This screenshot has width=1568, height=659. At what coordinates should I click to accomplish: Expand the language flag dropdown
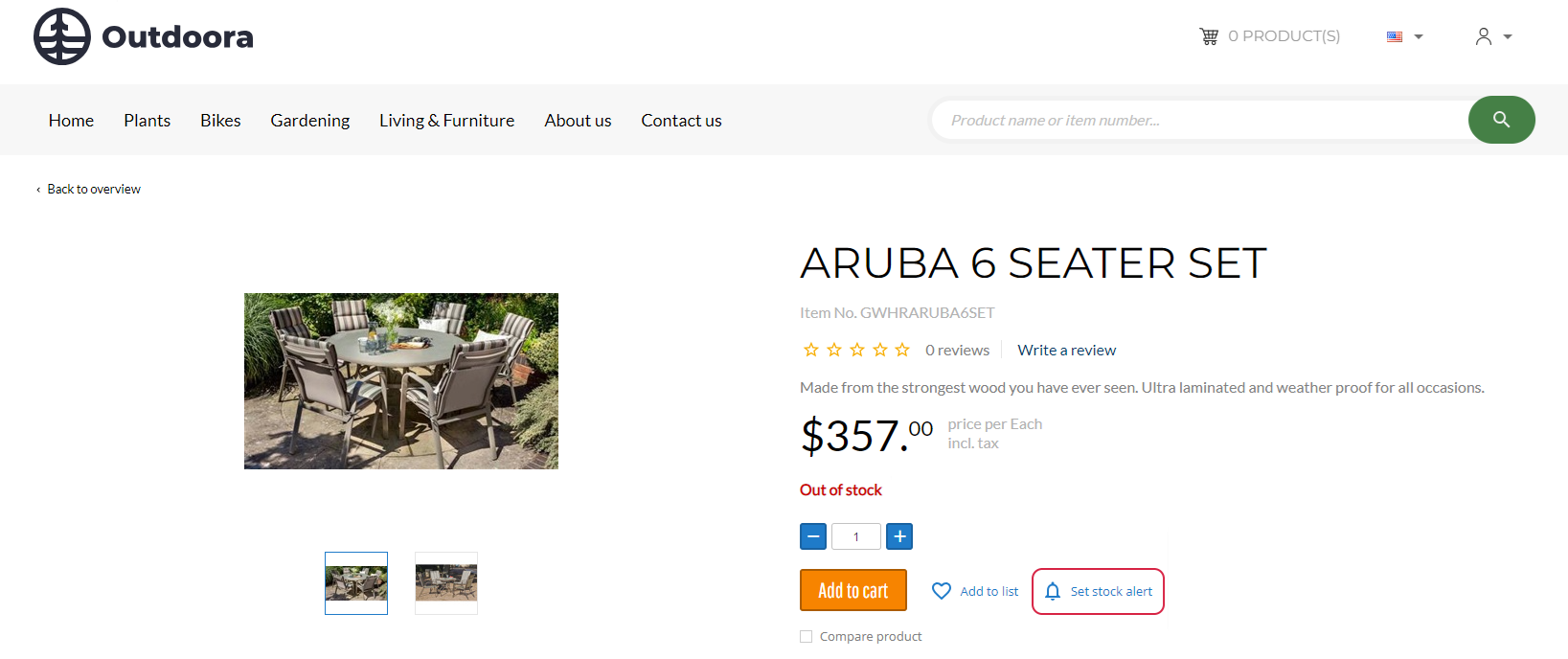(x=1405, y=36)
